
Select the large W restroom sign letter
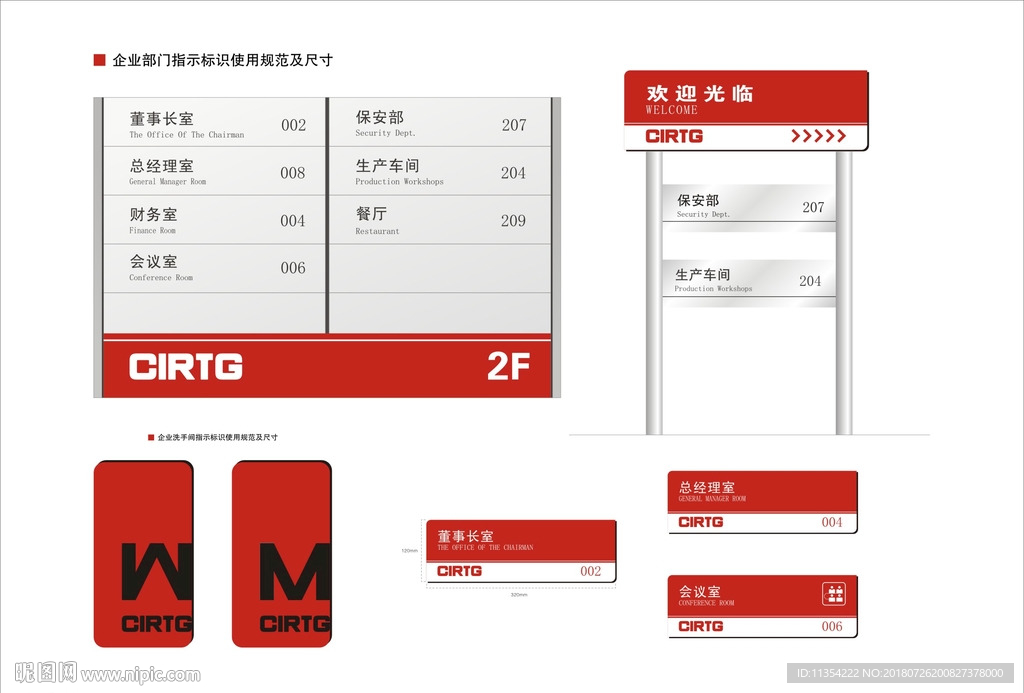[x=157, y=572]
